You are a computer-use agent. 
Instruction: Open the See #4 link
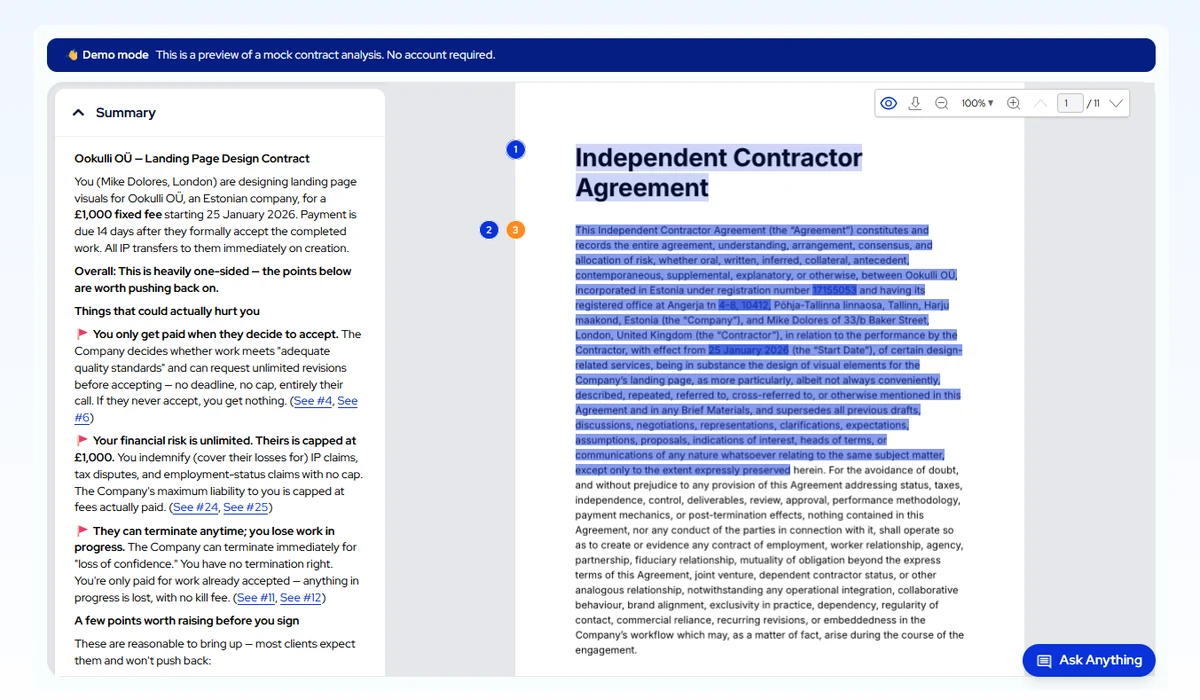313,401
